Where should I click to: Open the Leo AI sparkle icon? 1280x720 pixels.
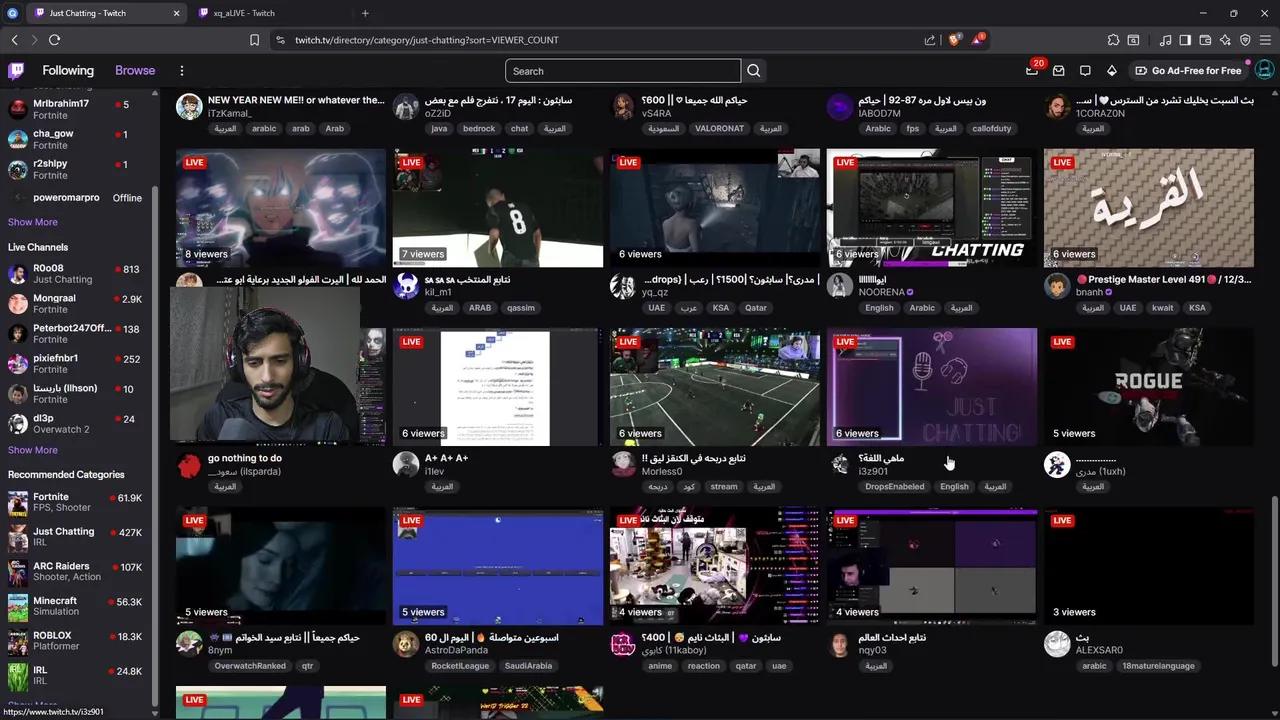point(1225,40)
